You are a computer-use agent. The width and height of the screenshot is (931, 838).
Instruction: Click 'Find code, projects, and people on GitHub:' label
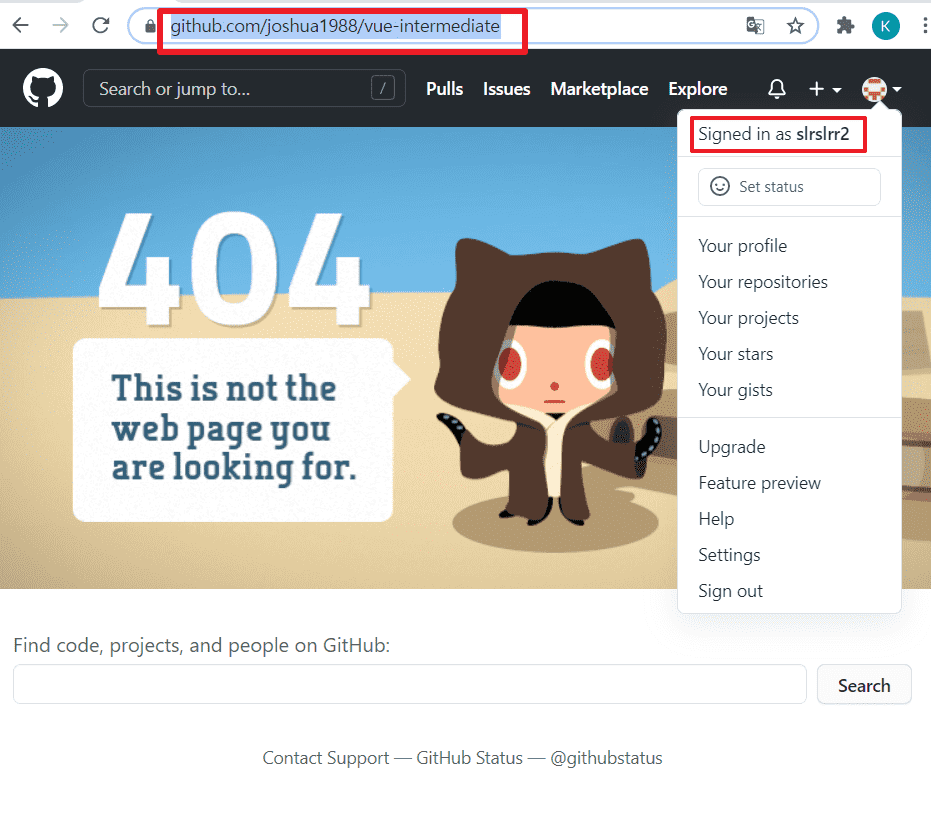tap(202, 646)
